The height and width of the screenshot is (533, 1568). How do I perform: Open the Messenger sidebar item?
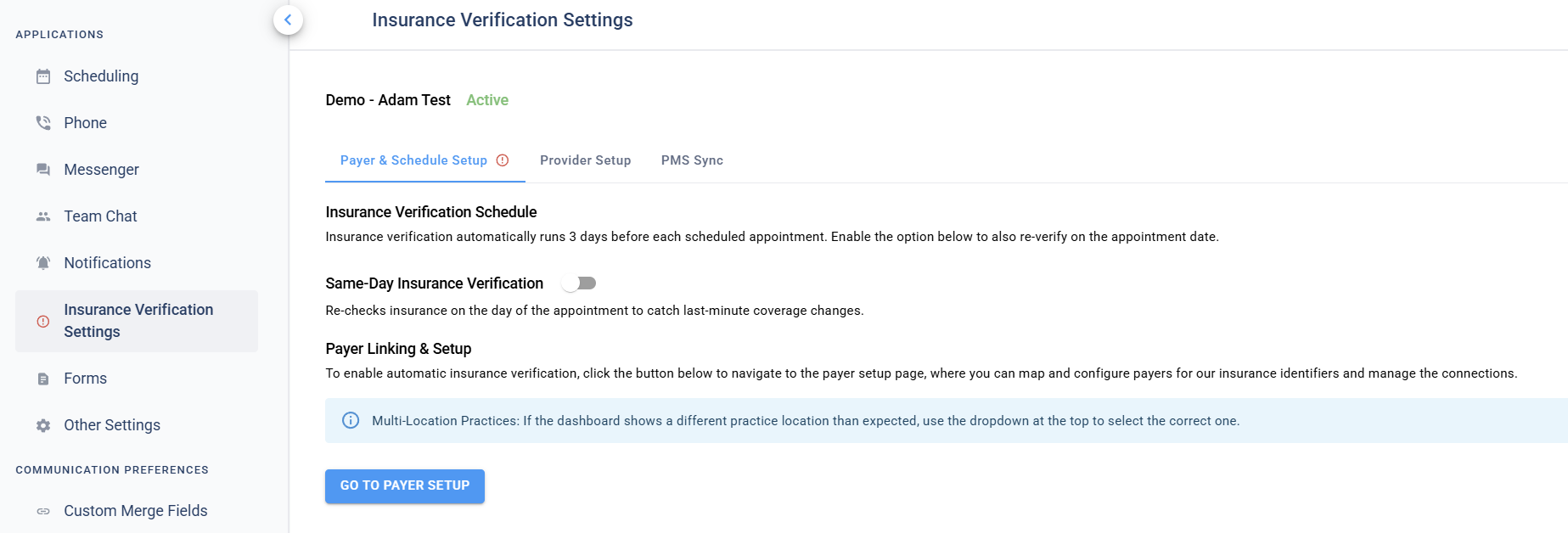[101, 170]
